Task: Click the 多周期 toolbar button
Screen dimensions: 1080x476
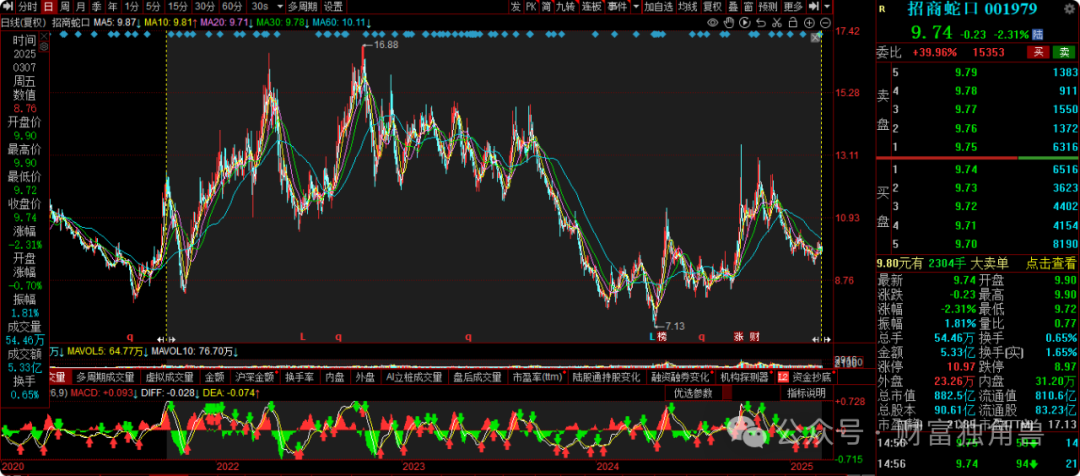Action: click(x=302, y=6)
